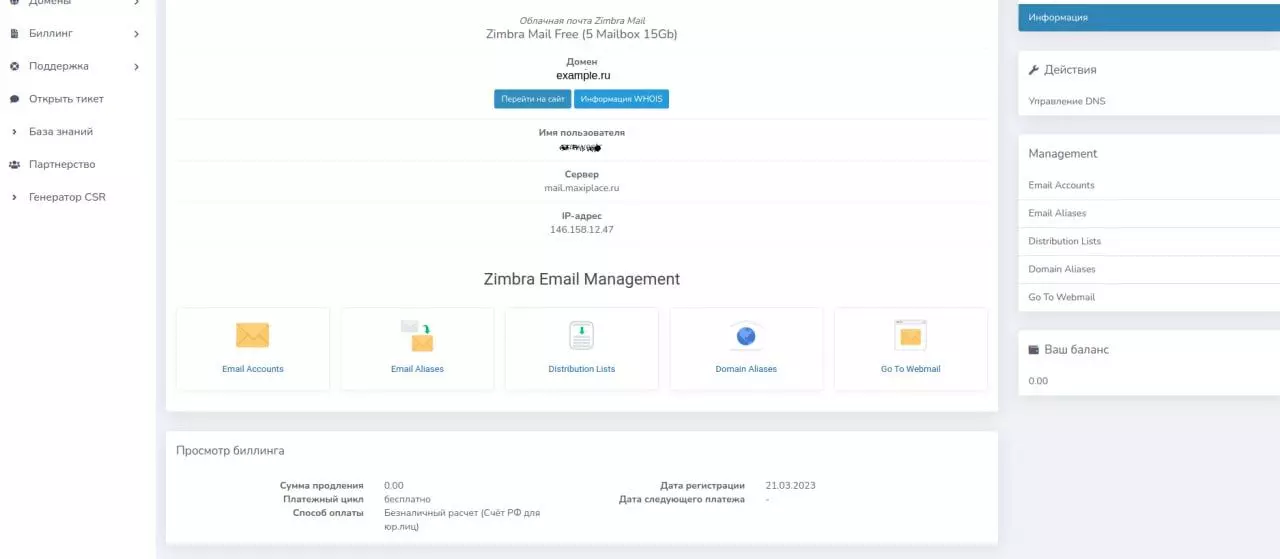
Task: Open Управление DNS under Действия
Action: 1067,101
